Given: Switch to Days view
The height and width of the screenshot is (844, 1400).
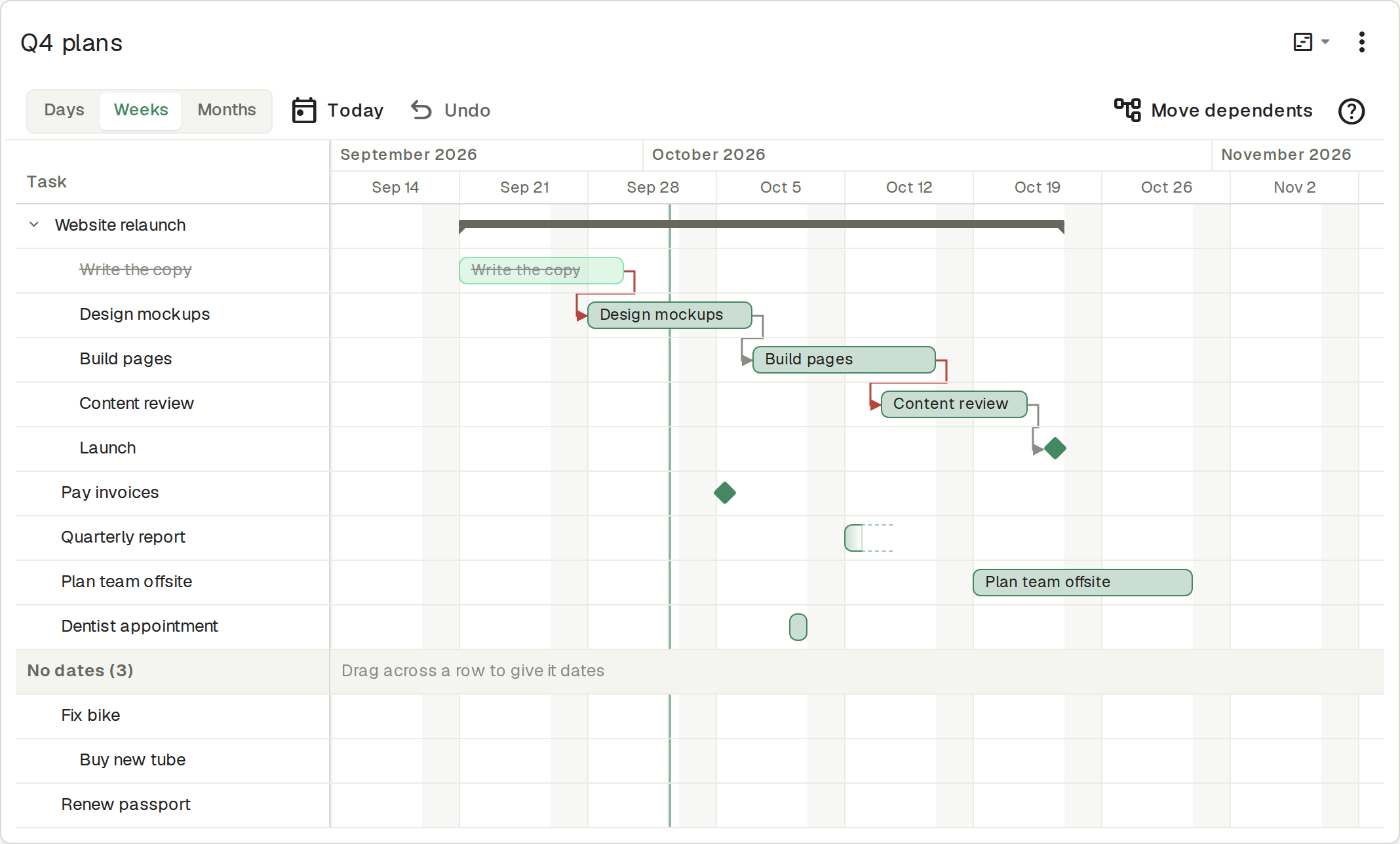Looking at the screenshot, I should pos(64,110).
